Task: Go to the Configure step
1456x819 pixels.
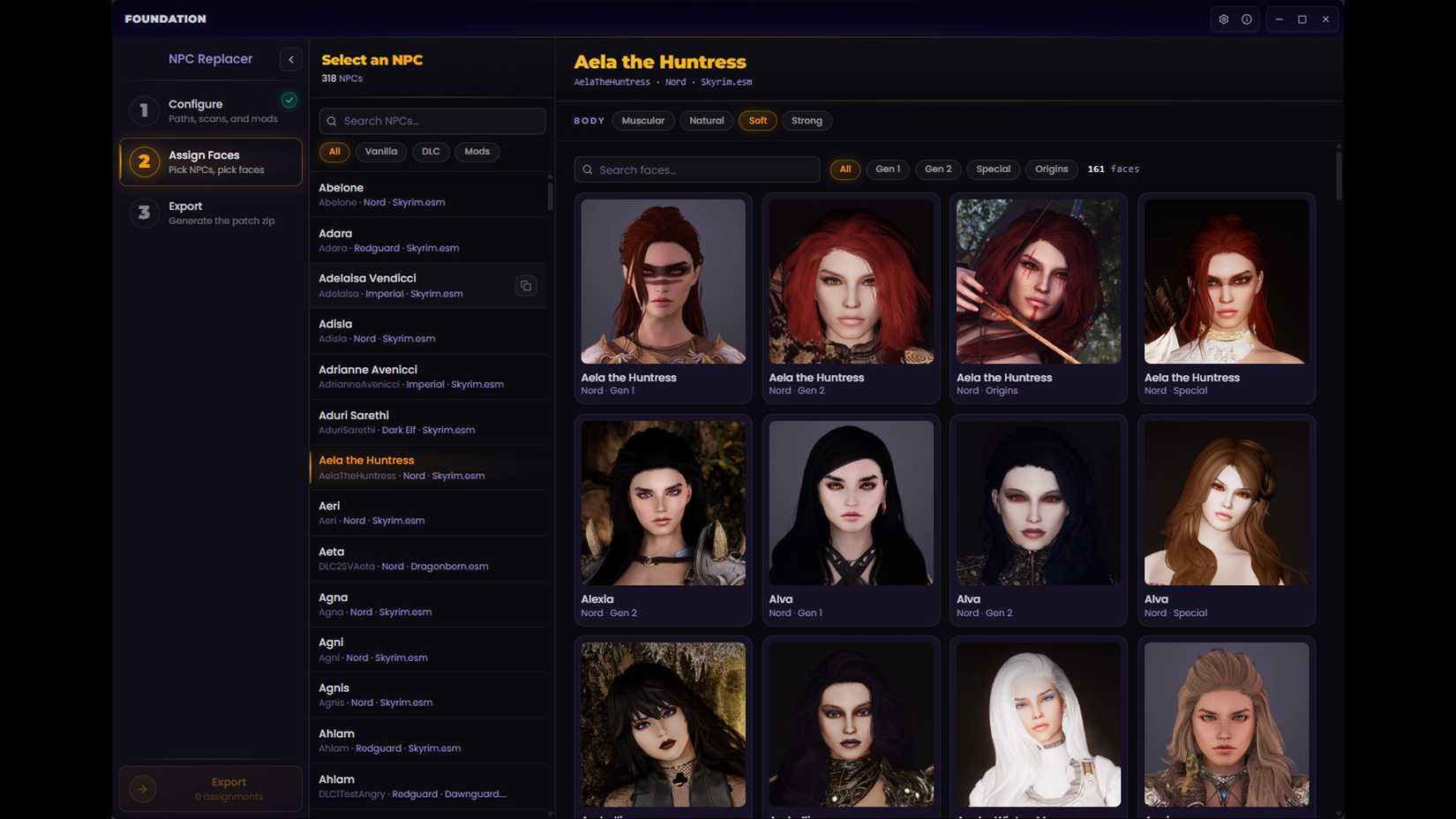Action: point(211,110)
